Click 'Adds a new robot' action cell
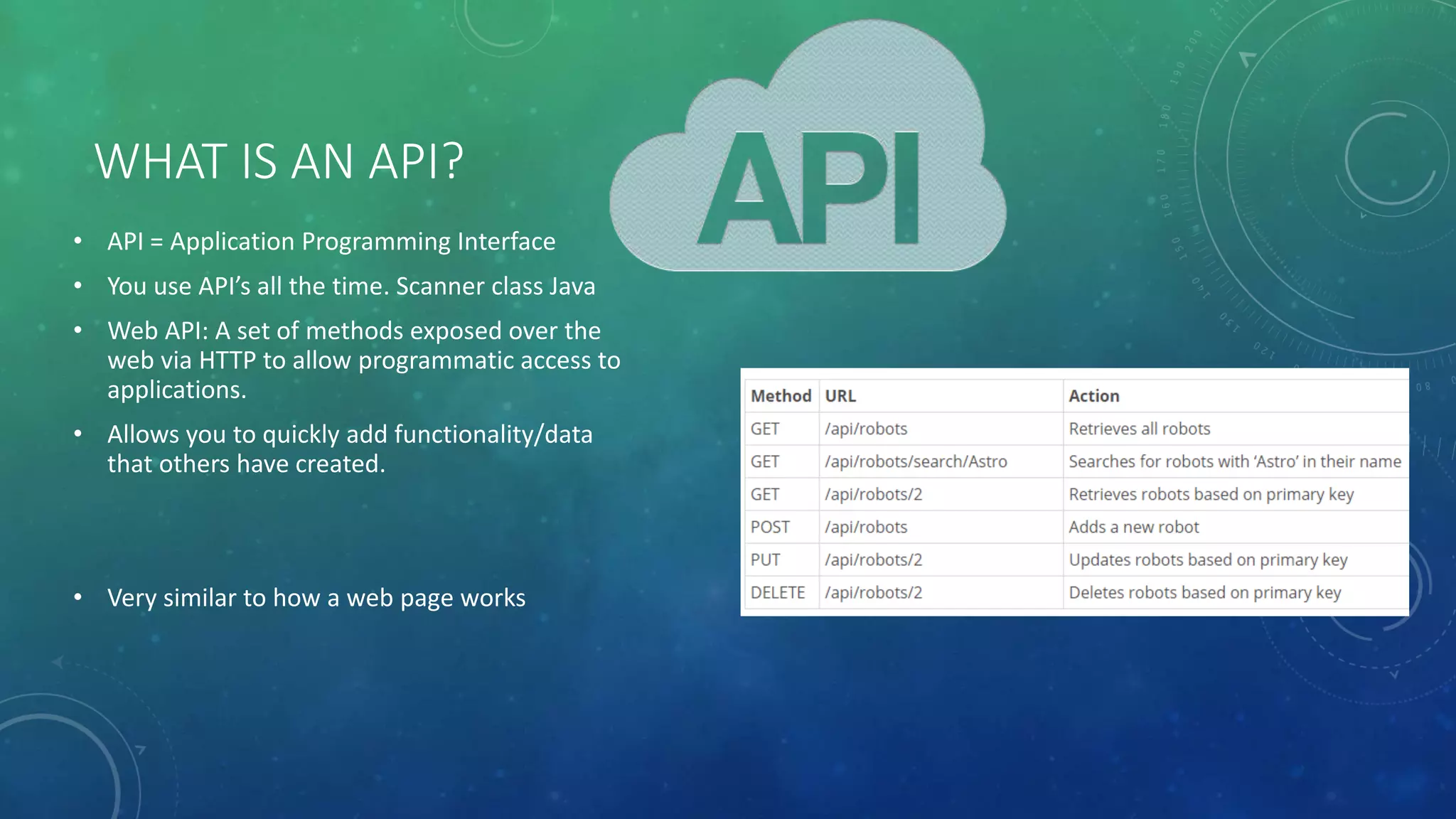The image size is (1456, 819). (x=1133, y=527)
